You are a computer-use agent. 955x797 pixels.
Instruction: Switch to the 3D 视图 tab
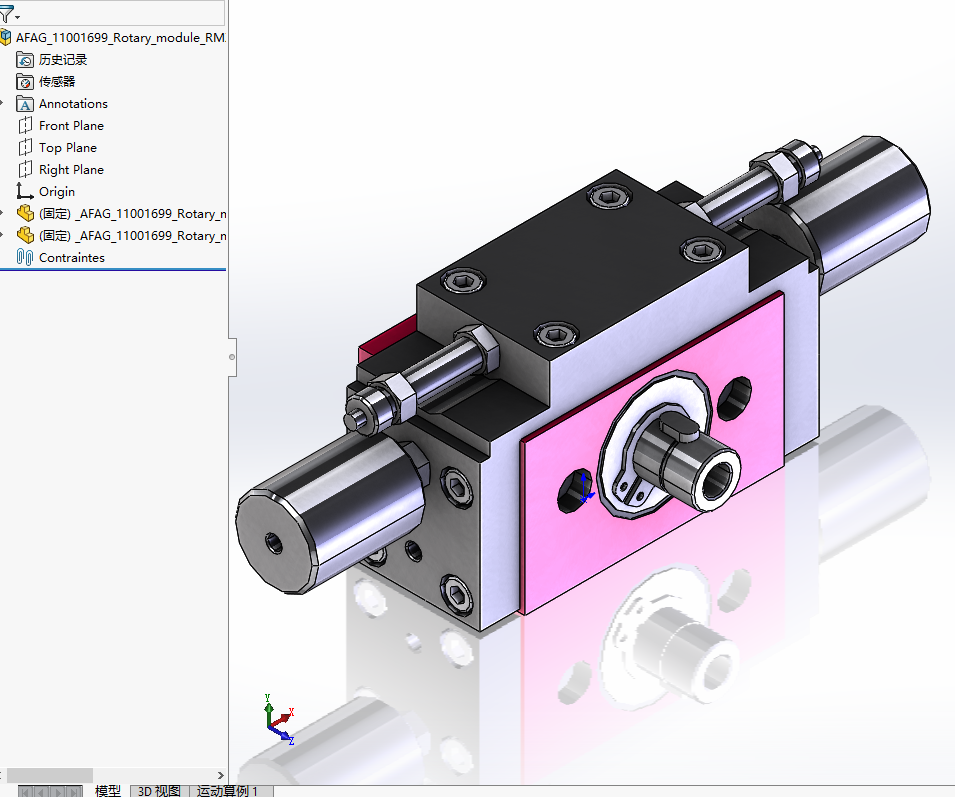(x=159, y=790)
